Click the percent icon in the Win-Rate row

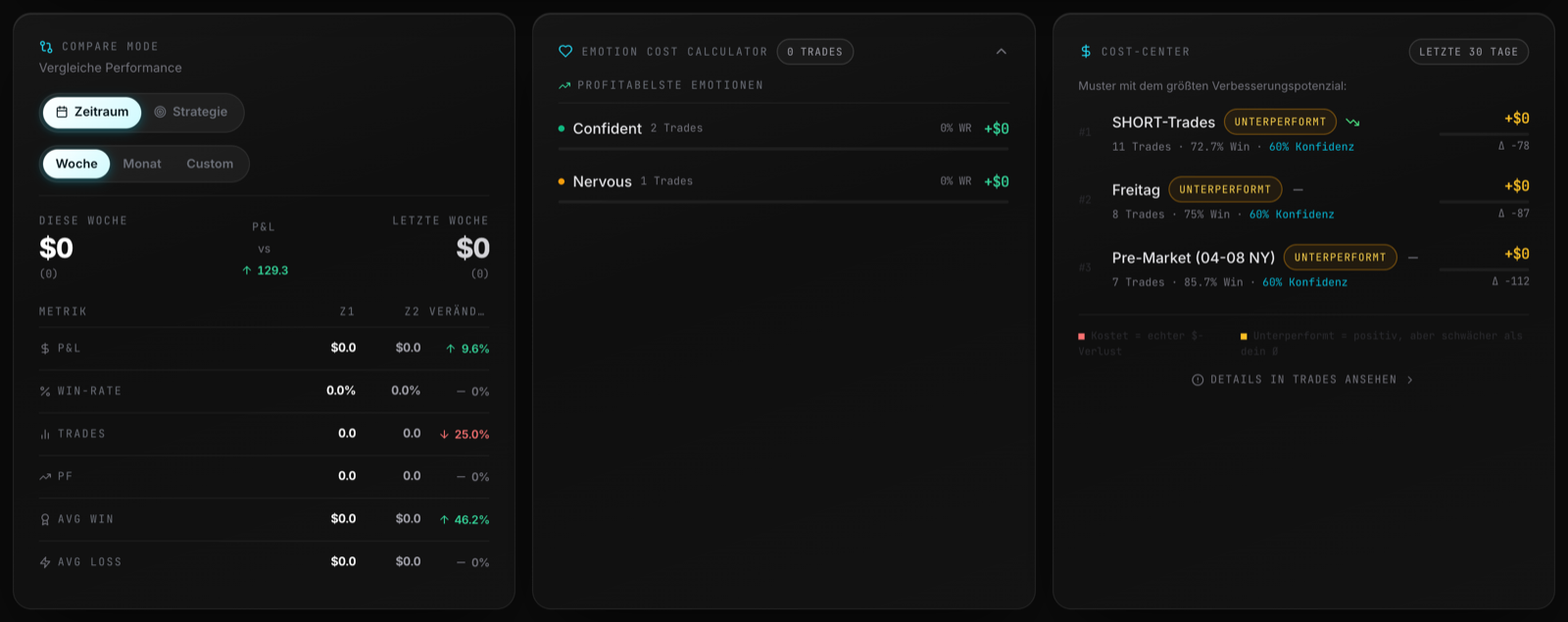[45, 392]
